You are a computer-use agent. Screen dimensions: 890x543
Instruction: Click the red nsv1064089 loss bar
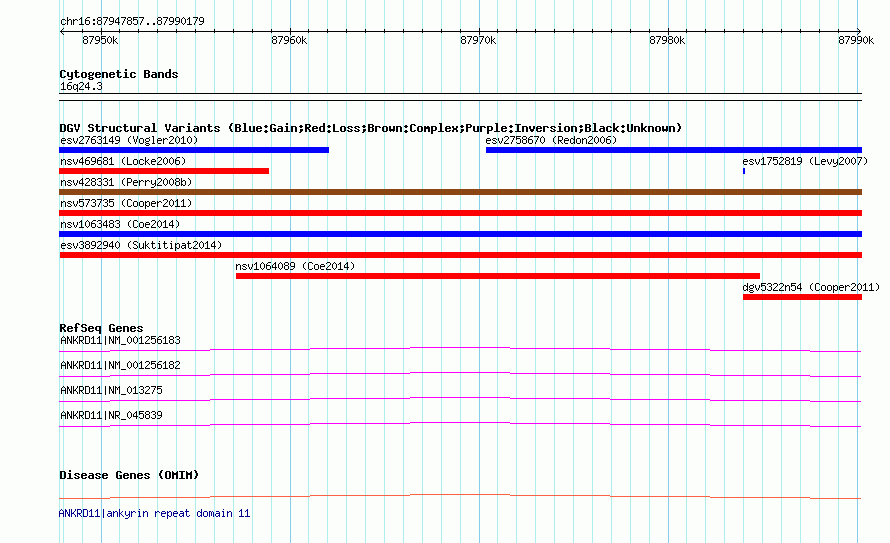[x=498, y=276]
